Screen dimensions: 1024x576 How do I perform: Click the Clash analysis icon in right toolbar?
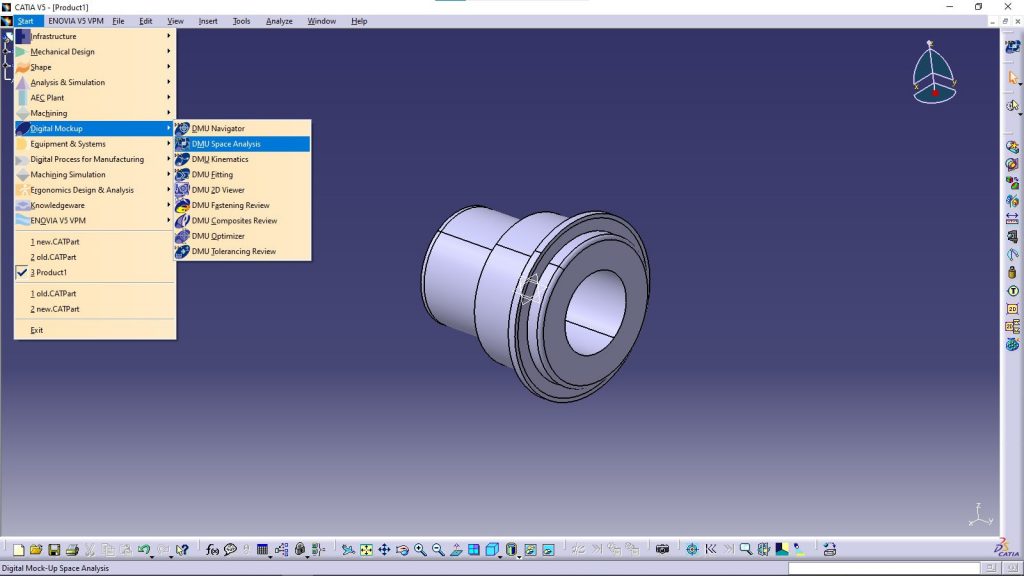(1012, 147)
